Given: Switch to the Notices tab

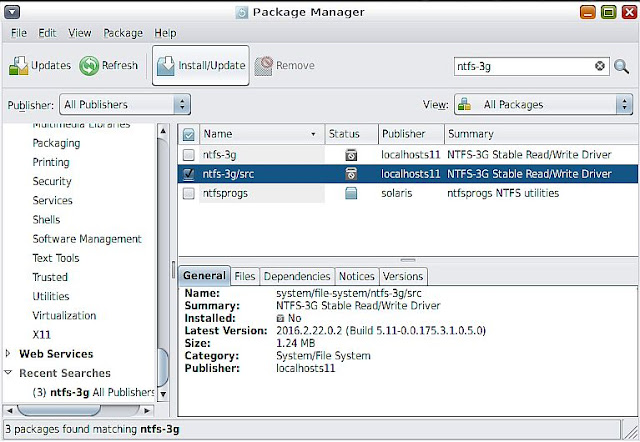Looking at the screenshot, I should 356,276.
